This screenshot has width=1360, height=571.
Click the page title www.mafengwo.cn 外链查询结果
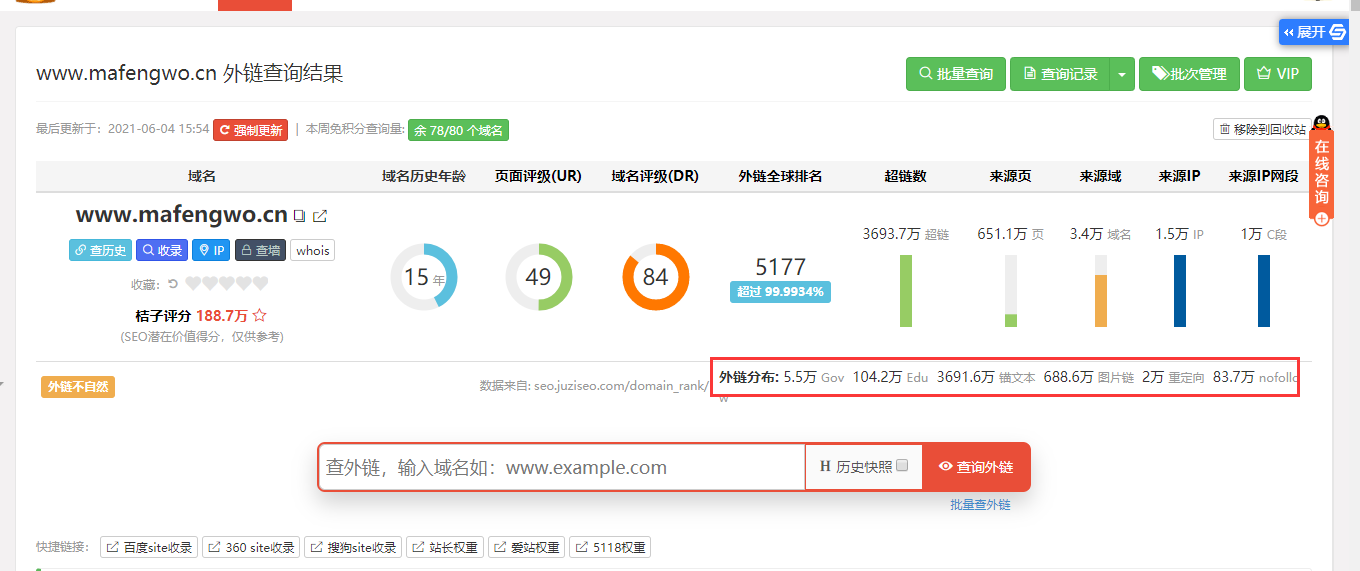tap(190, 74)
